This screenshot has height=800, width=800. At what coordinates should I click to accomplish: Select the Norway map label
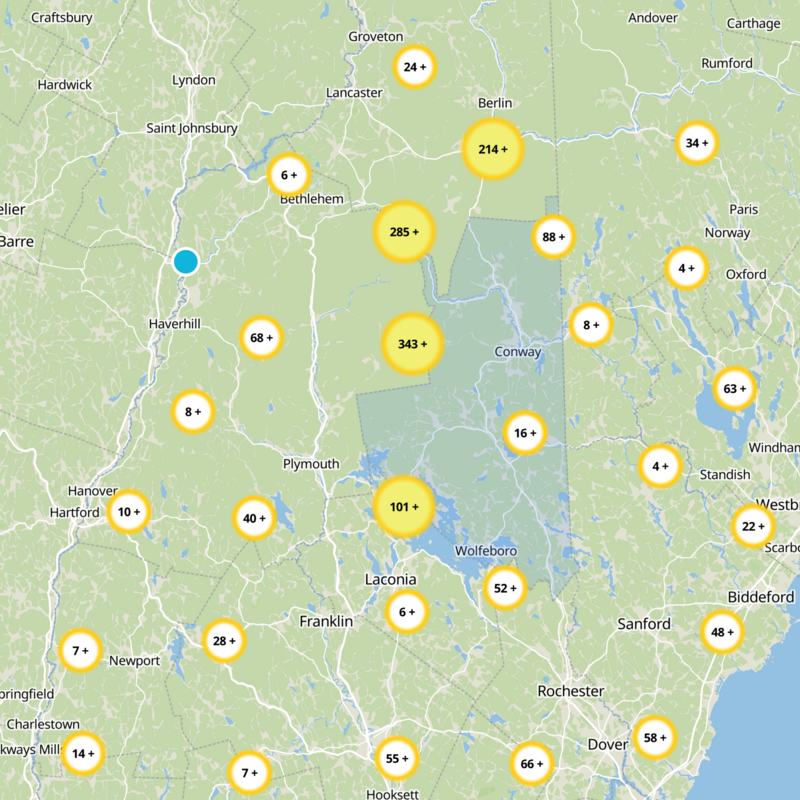[x=727, y=233]
